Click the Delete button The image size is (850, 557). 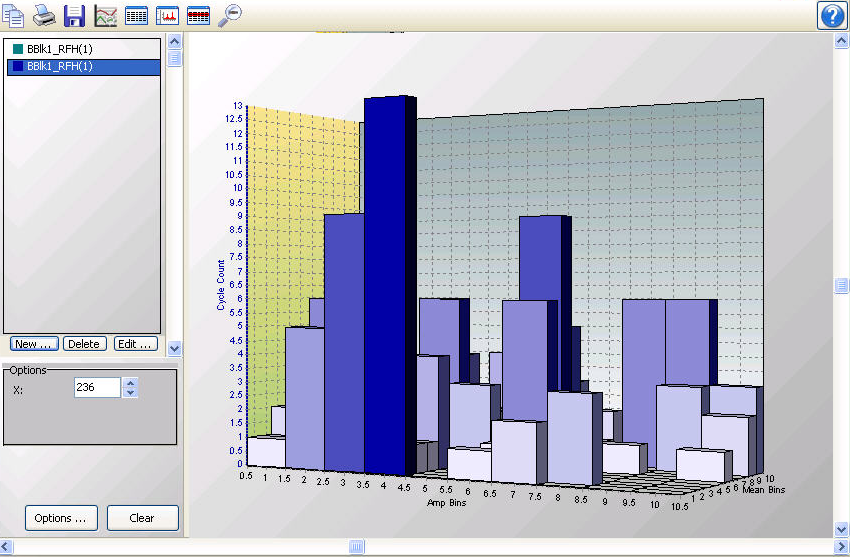84,344
